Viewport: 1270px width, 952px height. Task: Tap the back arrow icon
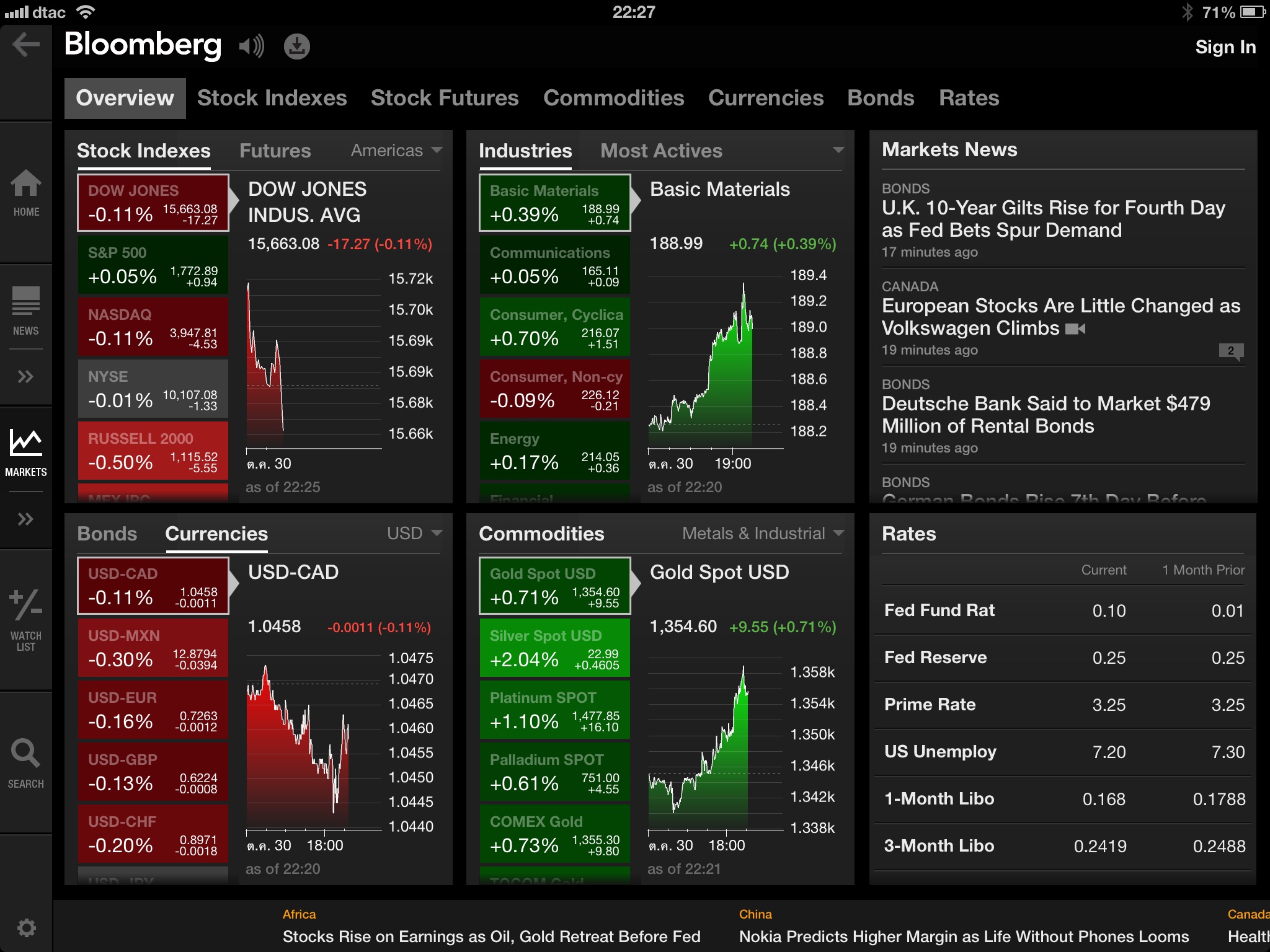coord(26,45)
